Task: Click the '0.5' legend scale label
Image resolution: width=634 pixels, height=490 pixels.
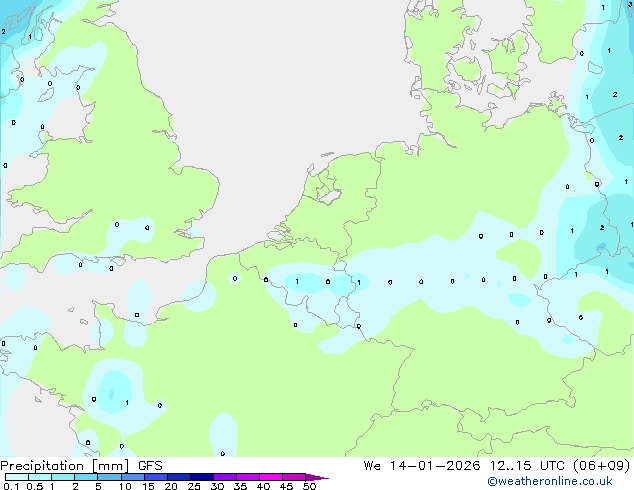Action: click(x=34, y=486)
